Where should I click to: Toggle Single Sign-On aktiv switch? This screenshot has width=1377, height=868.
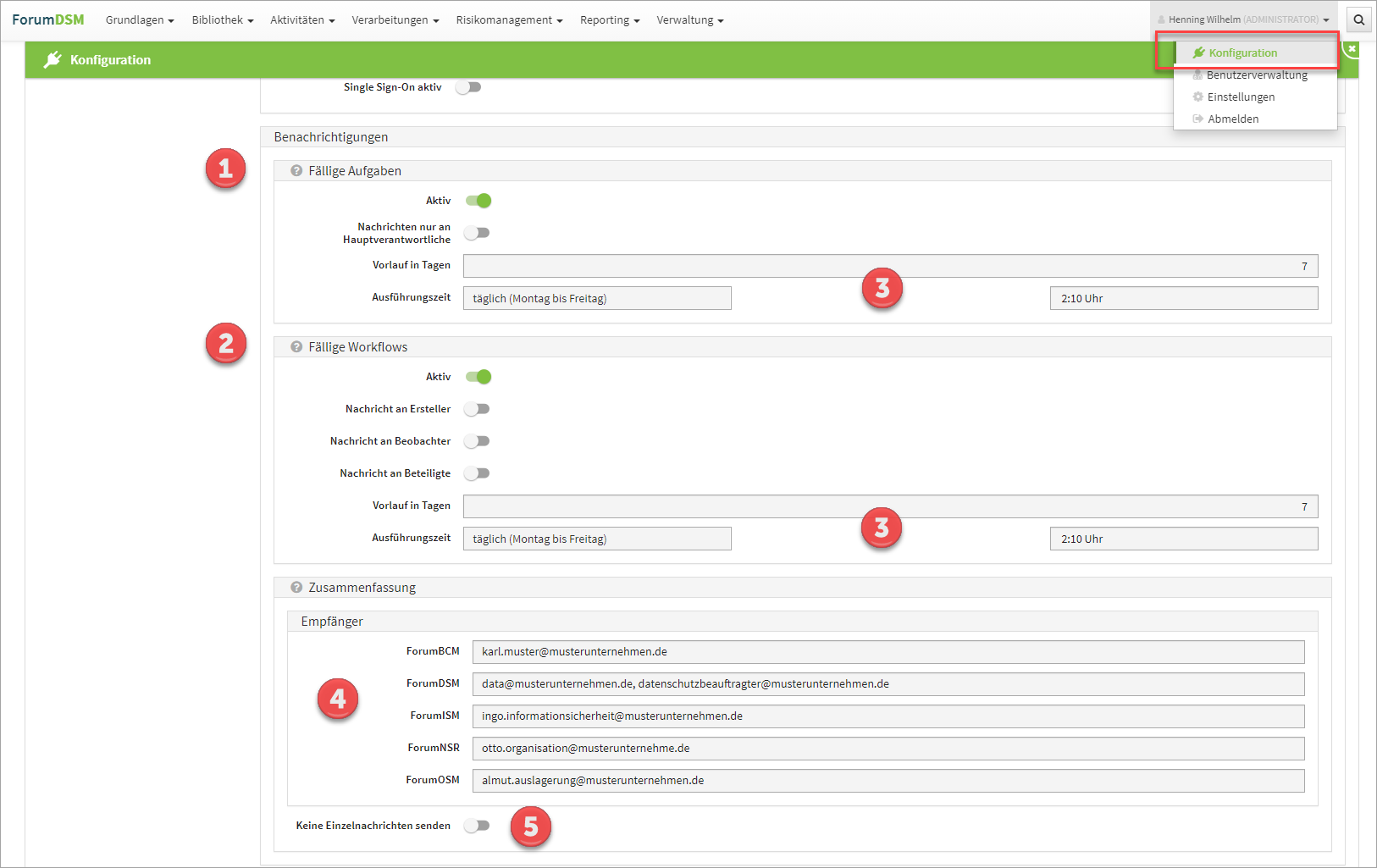(468, 87)
